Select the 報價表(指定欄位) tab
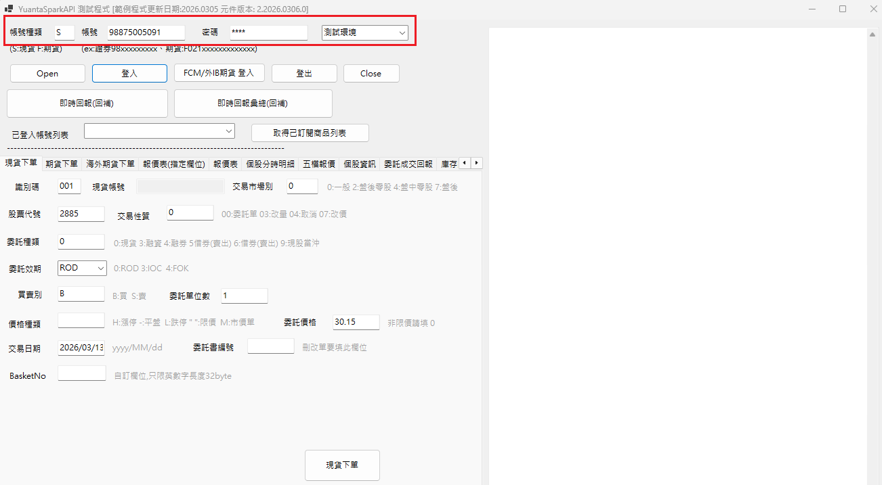This screenshot has width=882, height=487. pos(174,164)
